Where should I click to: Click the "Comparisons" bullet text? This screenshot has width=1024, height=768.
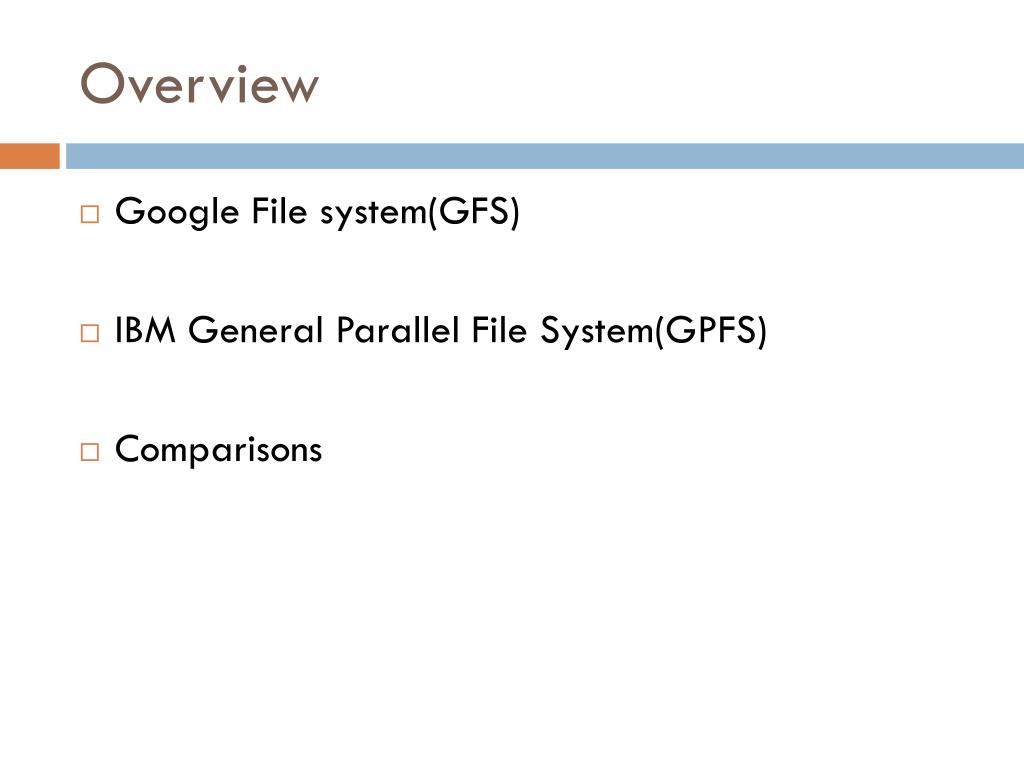click(219, 450)
